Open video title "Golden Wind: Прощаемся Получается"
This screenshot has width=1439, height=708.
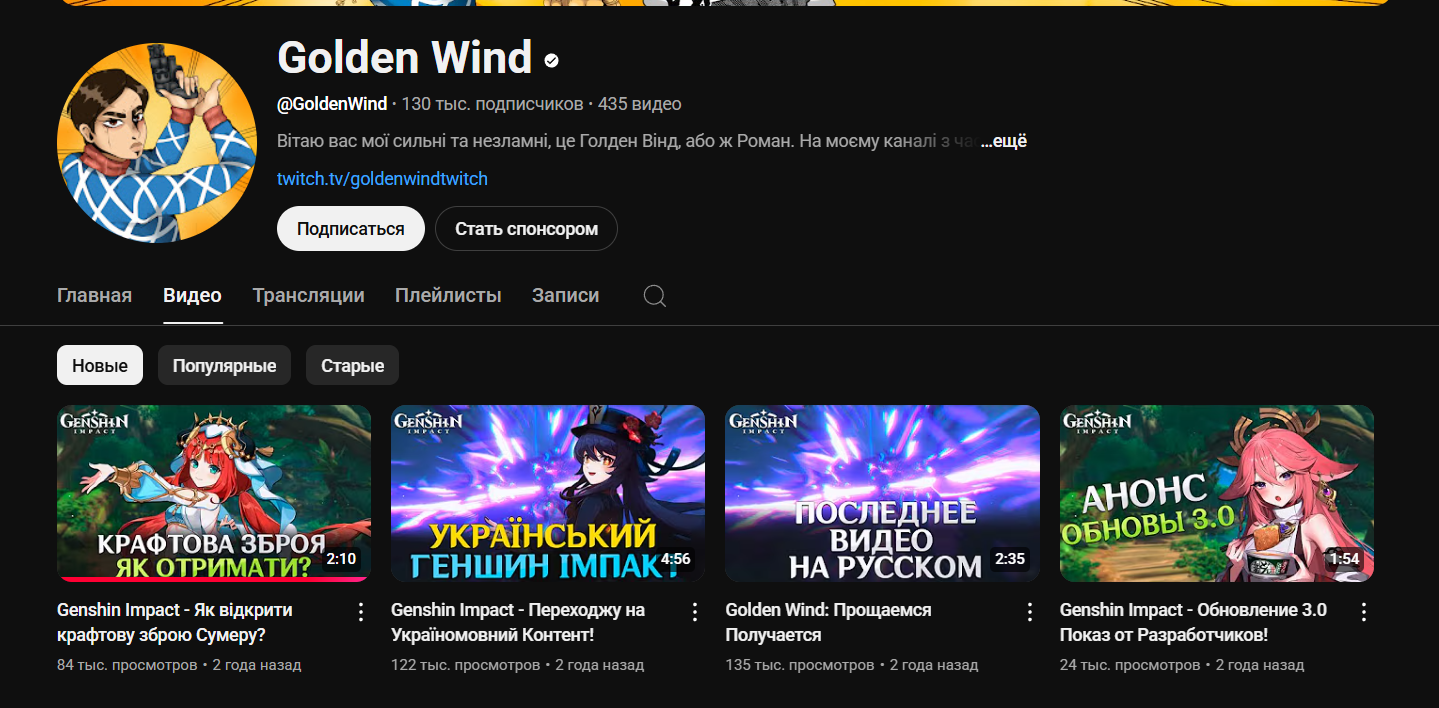[x=828, y=622]
